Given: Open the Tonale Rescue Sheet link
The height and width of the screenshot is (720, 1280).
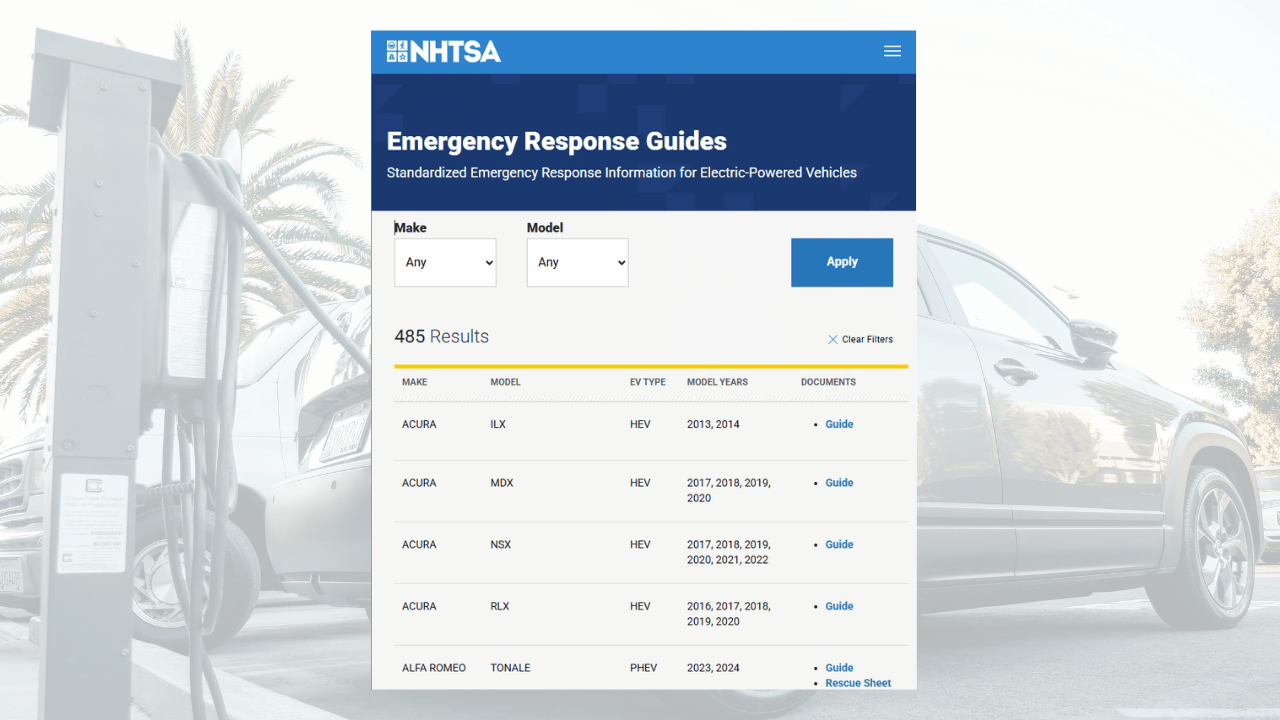Looking at the screenshot, I should click(x=857, y=683).
